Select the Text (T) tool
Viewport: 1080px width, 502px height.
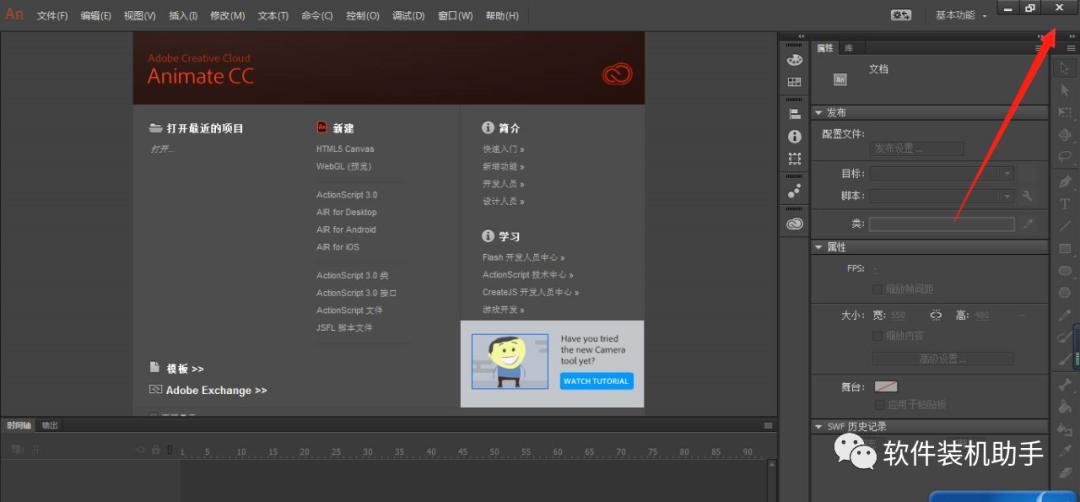pos(1065,204)
